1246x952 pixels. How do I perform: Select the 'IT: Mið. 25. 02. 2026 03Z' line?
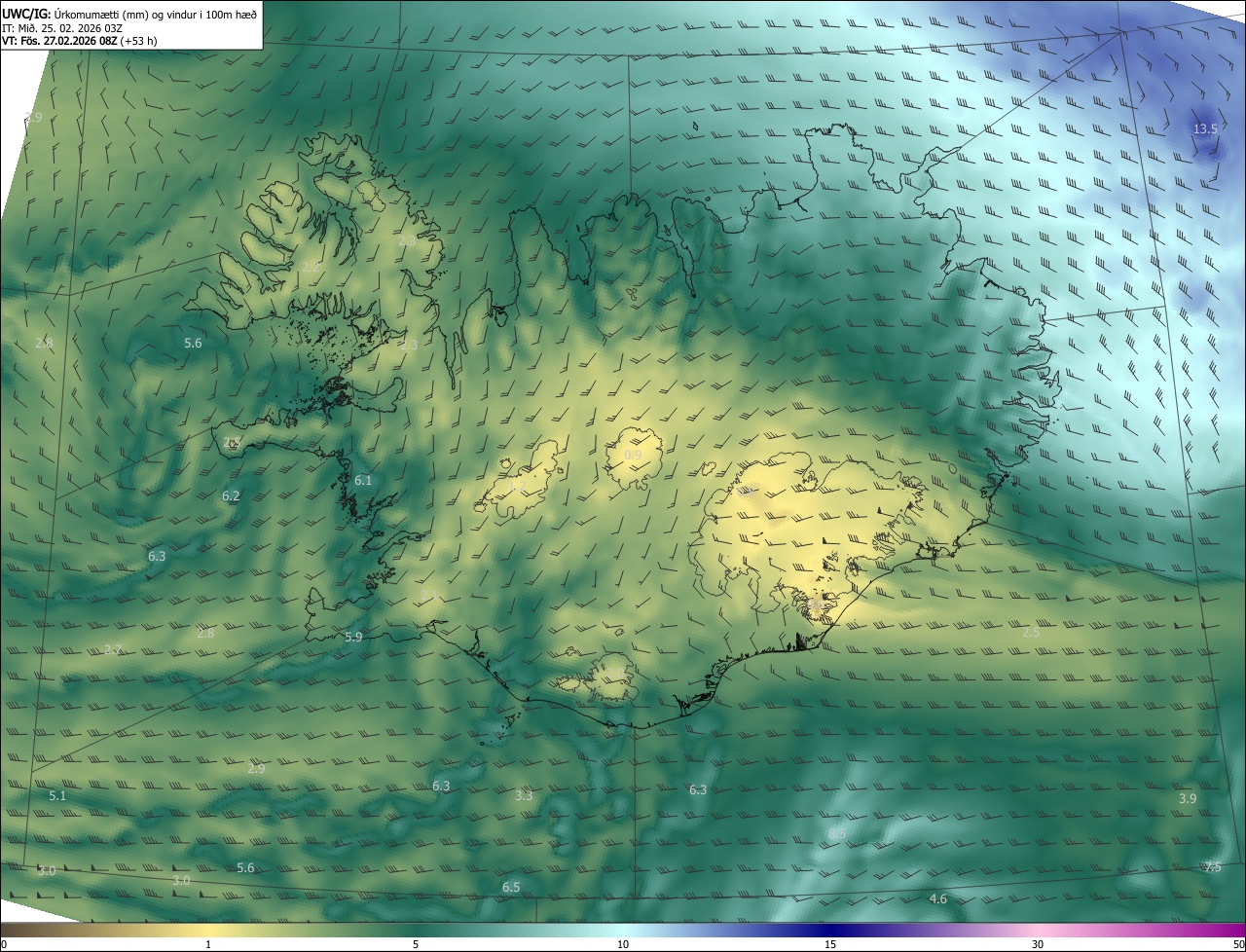pos(61,28)
